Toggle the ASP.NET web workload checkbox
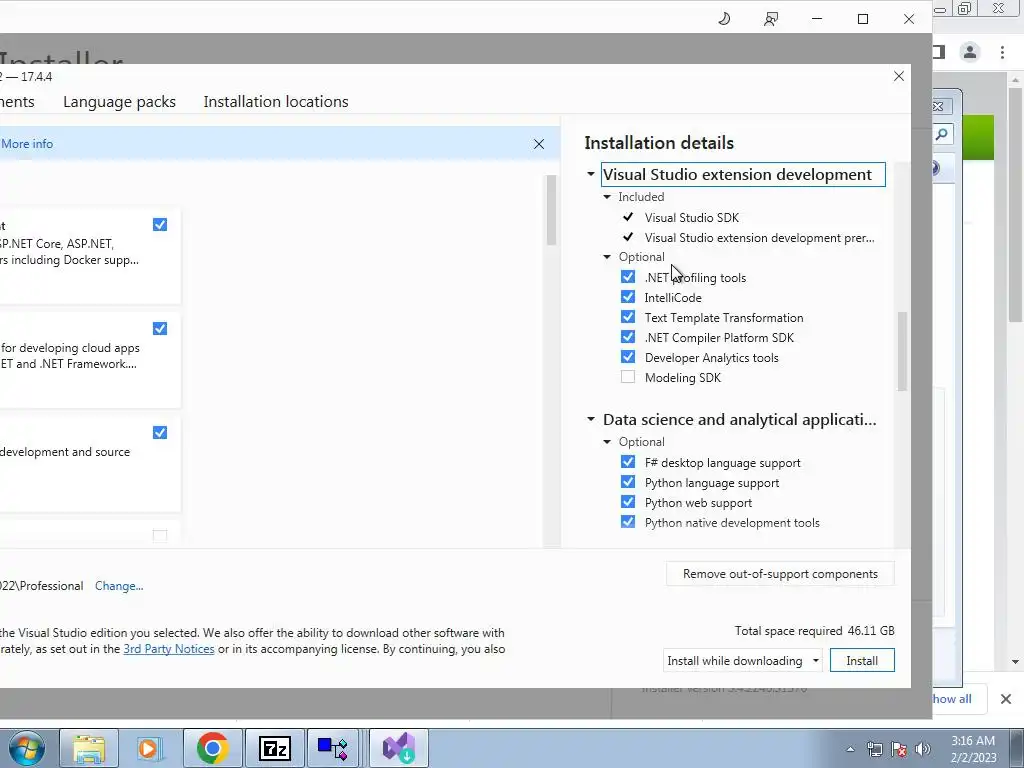This screenshot has width=1024, height=768. point(159,225)
